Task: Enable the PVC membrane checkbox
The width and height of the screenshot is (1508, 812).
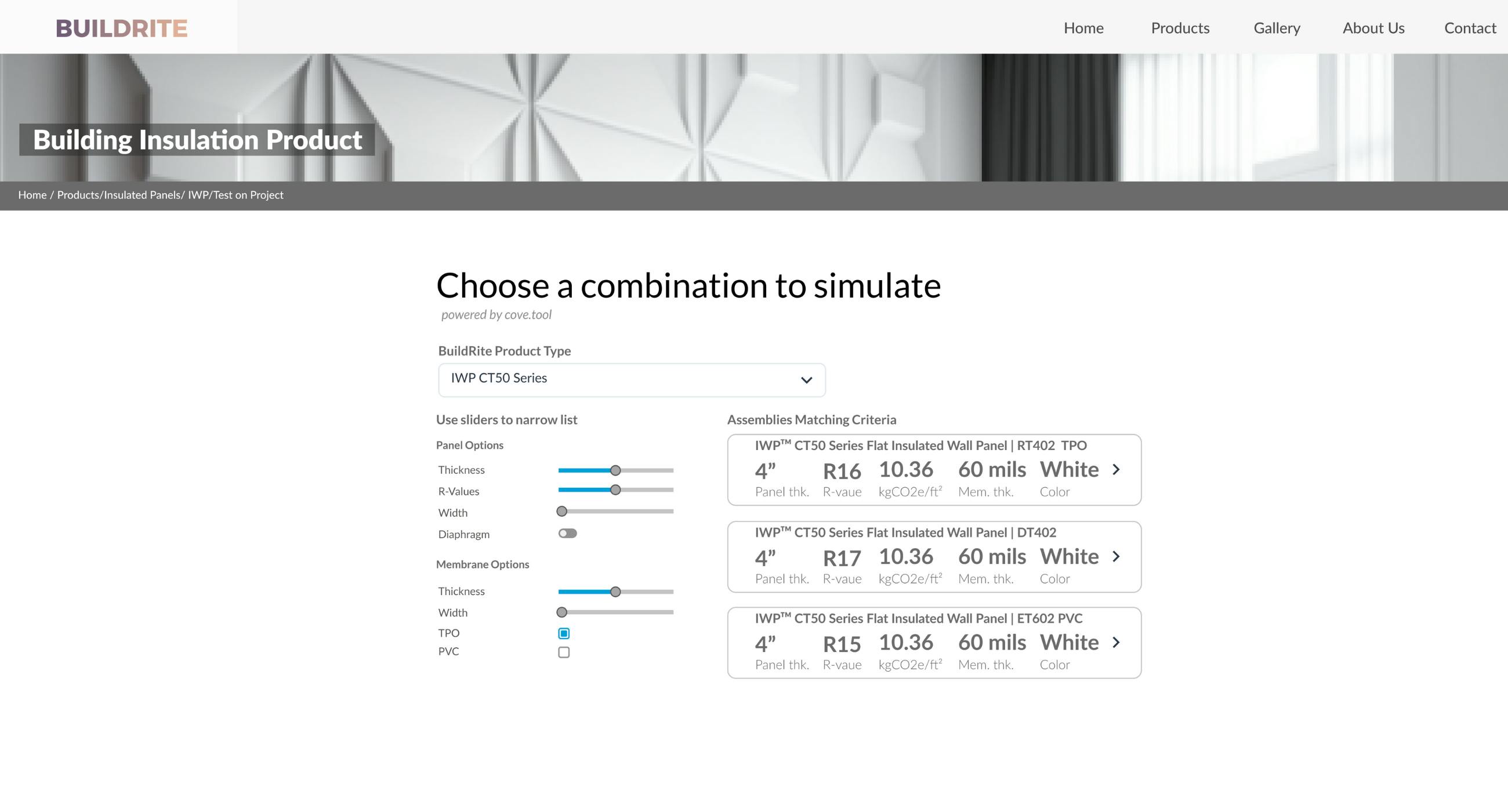Action: tap(564, 652)
